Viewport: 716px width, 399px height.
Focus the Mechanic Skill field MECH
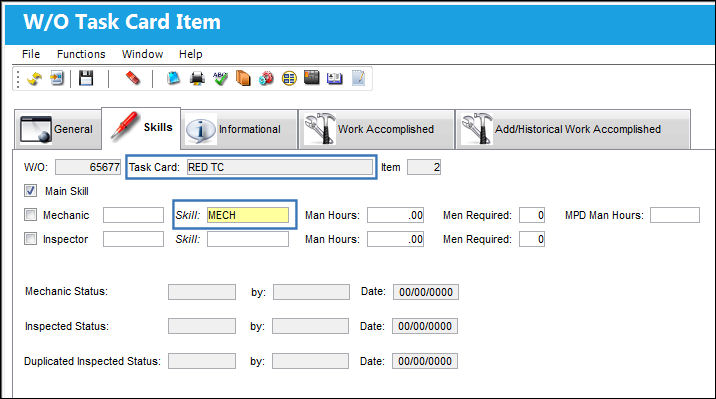pyautogui.click(x=248, y=215)
